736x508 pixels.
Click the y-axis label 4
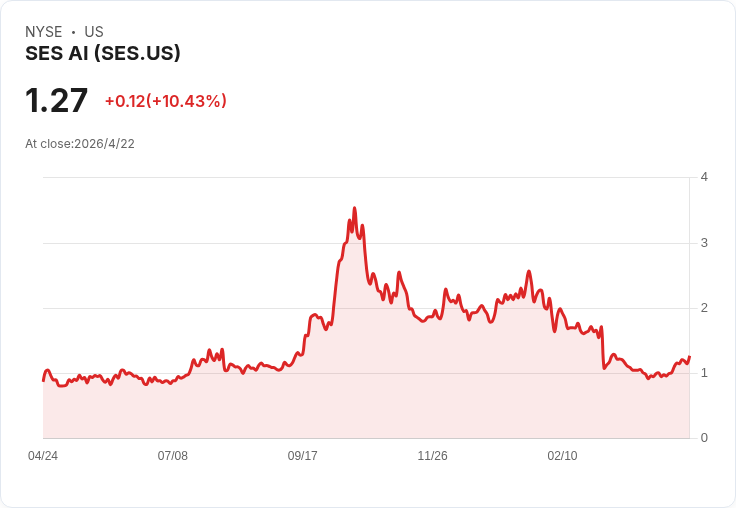click(x=705, y=177)
